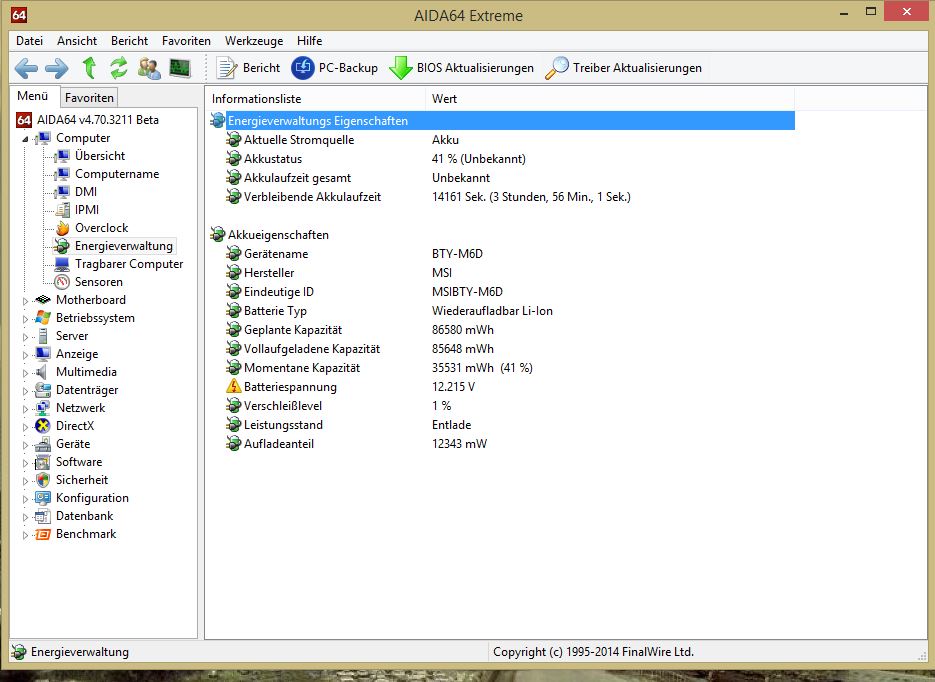Open the Bericht menu
This screenshot has height=682, width=935.
pos(129,41)
